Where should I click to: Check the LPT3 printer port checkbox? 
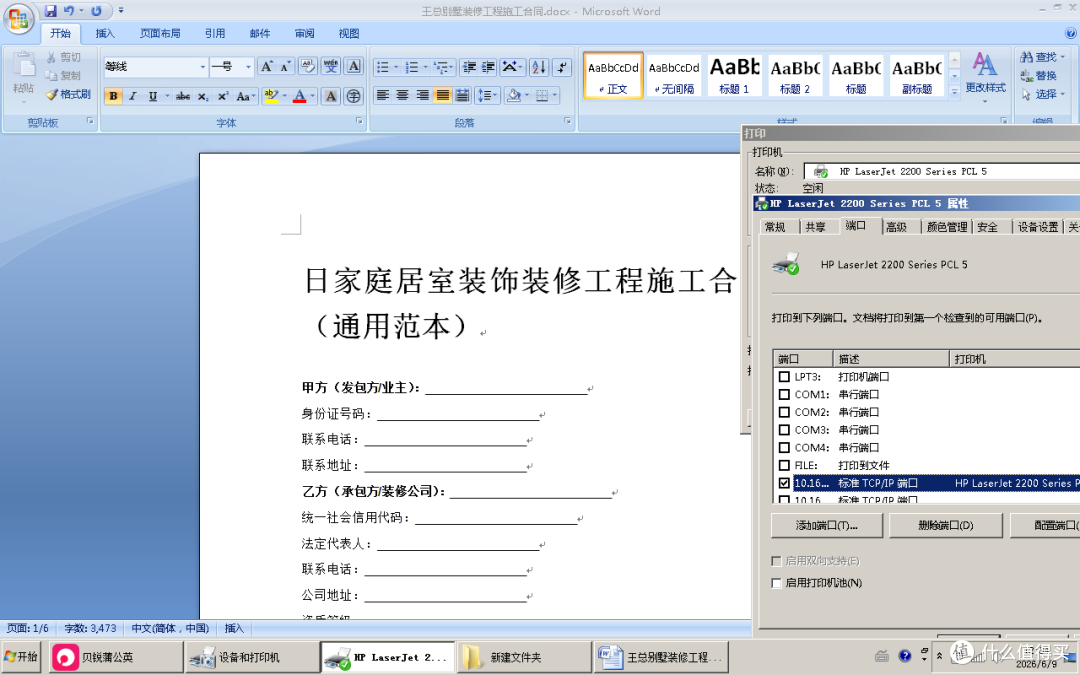tap(784, 377)
